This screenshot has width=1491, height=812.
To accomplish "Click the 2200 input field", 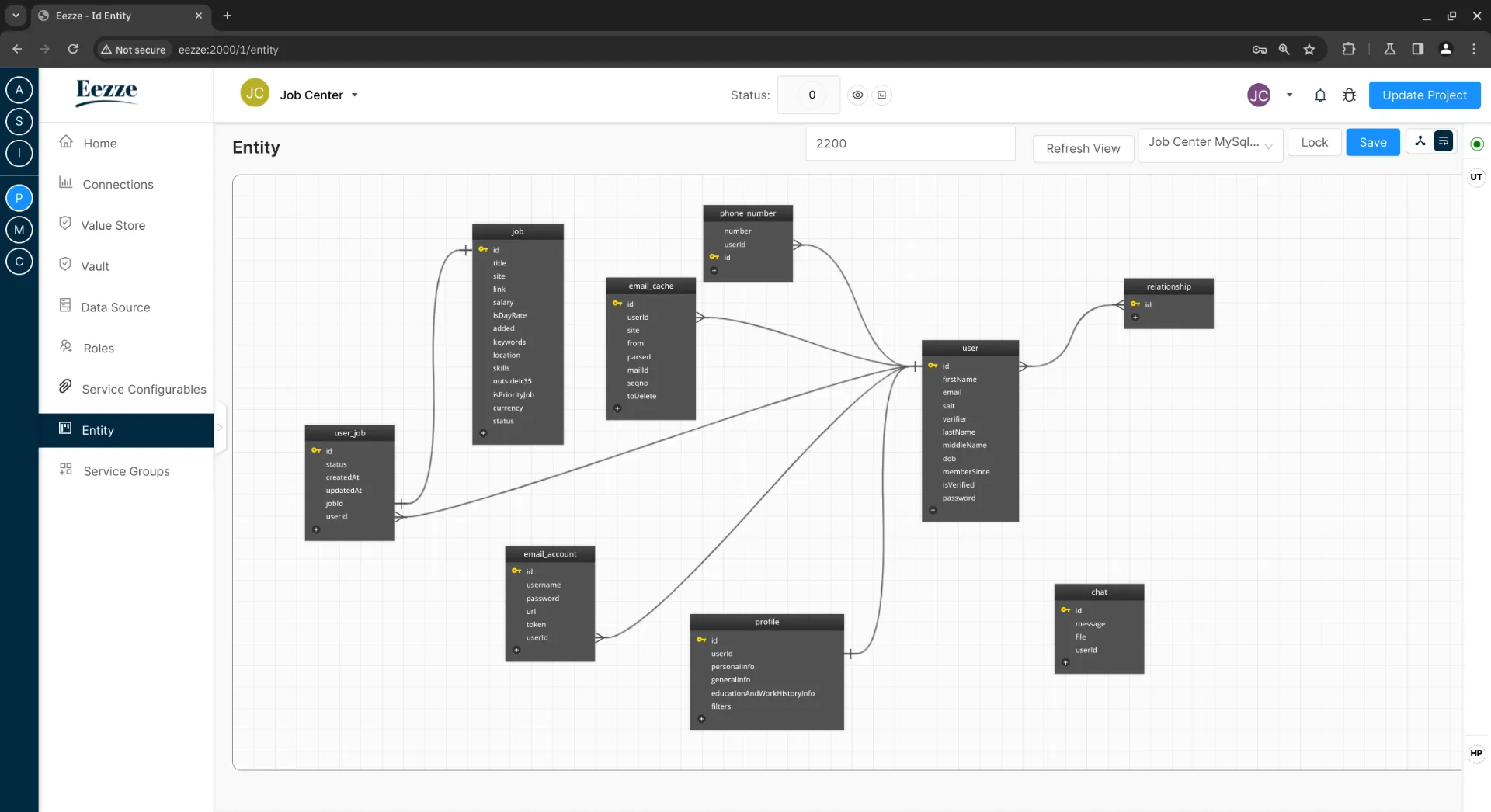I will 909,144.
